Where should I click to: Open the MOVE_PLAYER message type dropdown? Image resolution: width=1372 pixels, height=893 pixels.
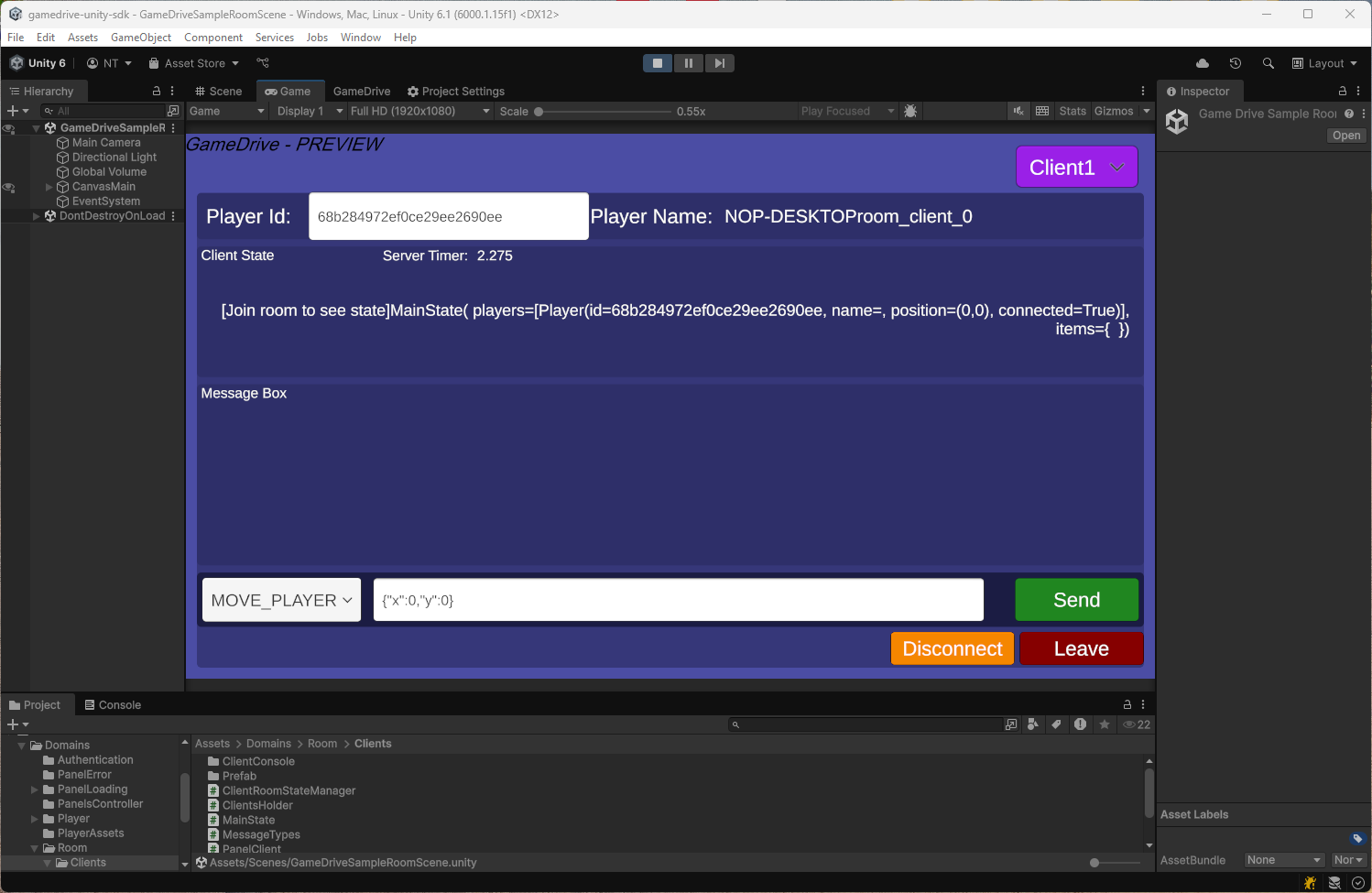pyautogui.click(x=280, y=600)
